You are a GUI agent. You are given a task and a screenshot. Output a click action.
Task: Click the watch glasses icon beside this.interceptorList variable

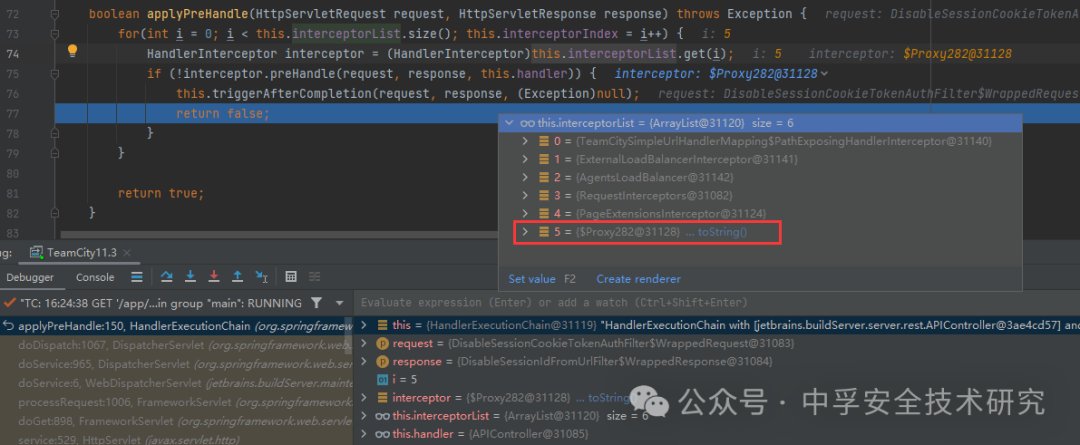point(382,416)
